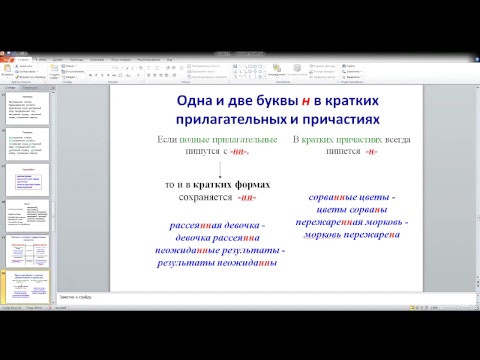This screenshot has height=360, width=480.
Task: Open the orange Файл tab
Action: (x=7, y=60)
